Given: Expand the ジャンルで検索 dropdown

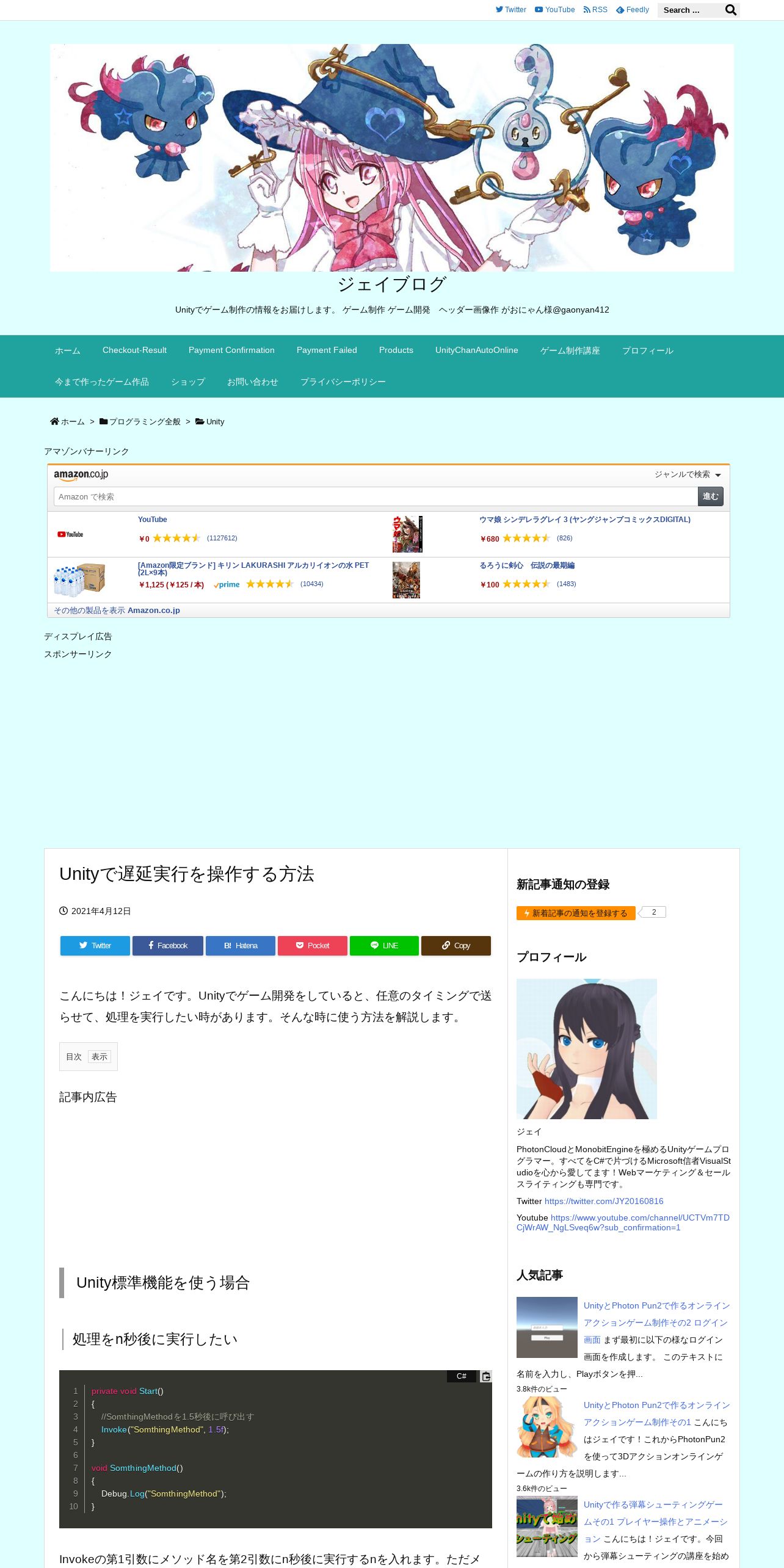Looking at the screenshot, I should coord(688,474).
